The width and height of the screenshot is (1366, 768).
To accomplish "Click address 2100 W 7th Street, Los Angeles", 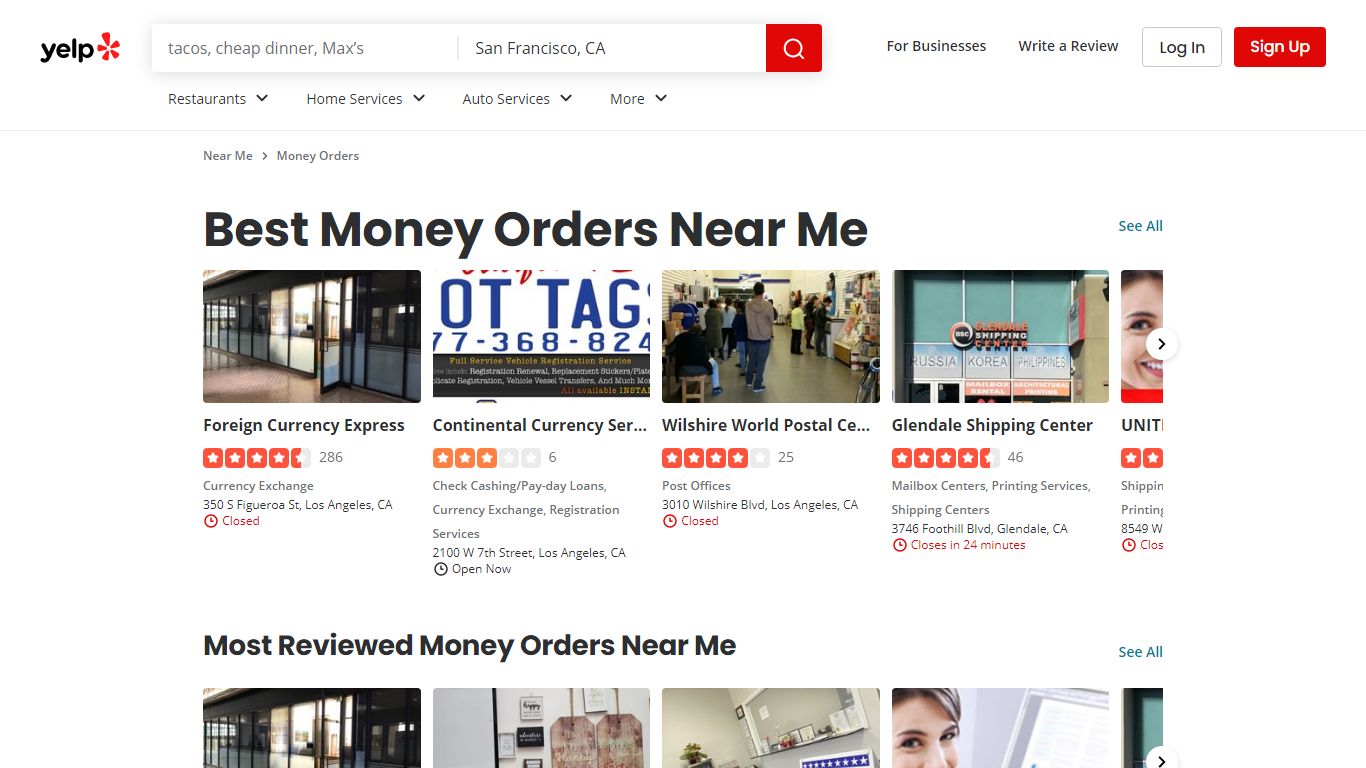I will pyautogui.click(x=529, y=553).
